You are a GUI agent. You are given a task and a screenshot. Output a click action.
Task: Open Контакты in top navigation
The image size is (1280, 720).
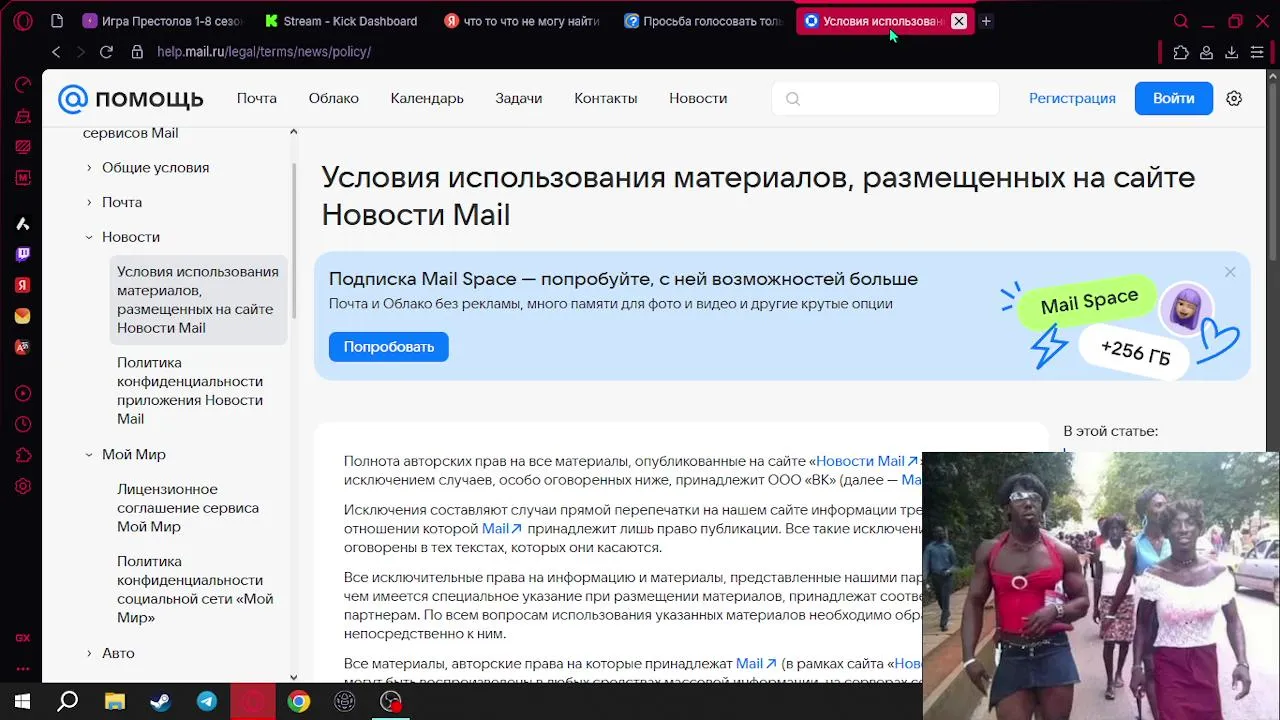coord(606,98)
